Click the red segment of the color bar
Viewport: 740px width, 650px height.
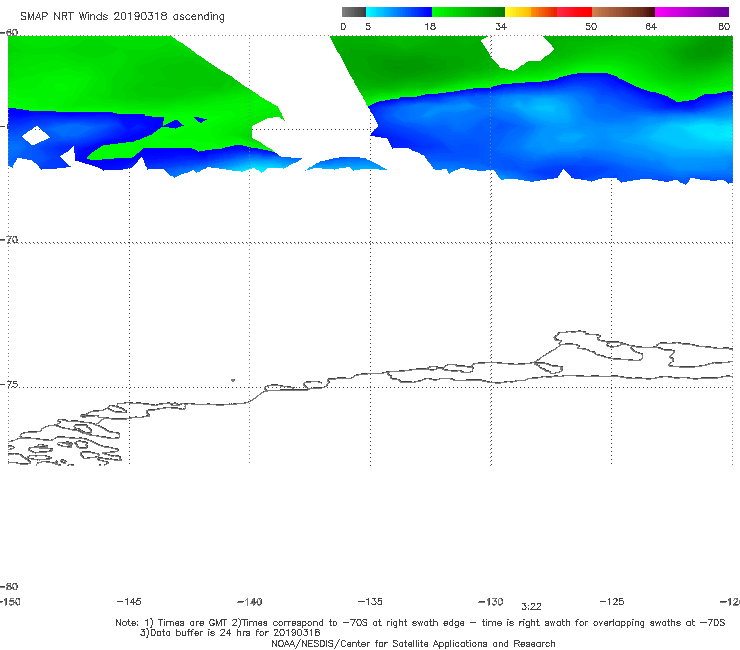tap(574, 12)
